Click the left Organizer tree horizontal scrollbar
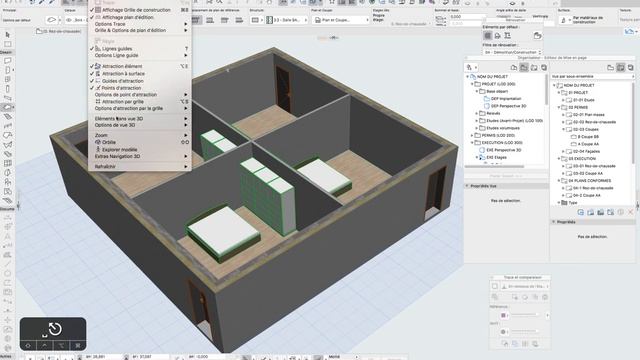Viewport: 640px width, 360px height. click(x=494, y=166)
